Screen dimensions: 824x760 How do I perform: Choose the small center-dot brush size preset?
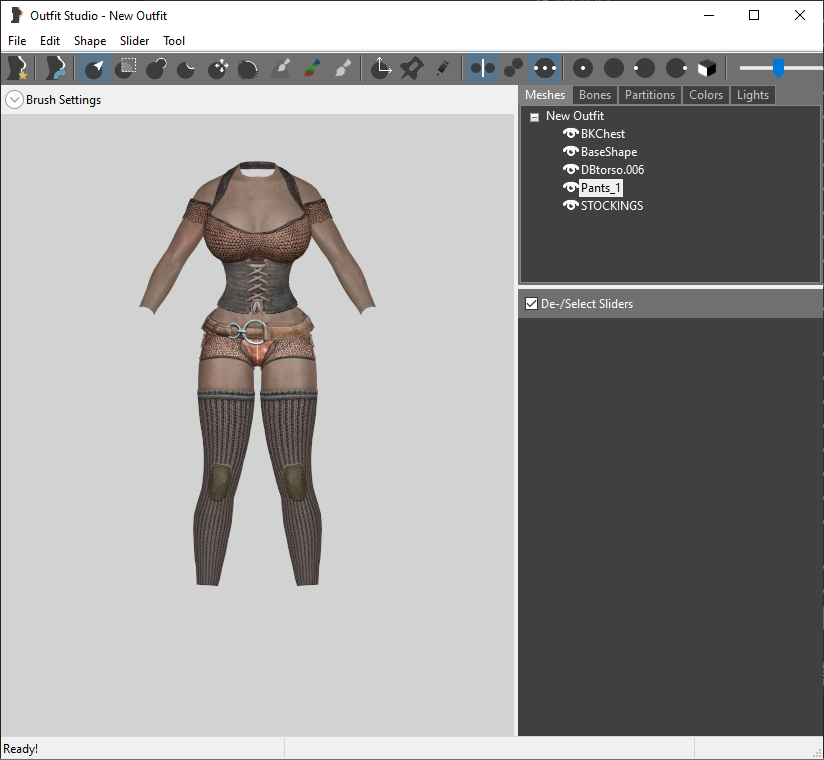[583, 68]
